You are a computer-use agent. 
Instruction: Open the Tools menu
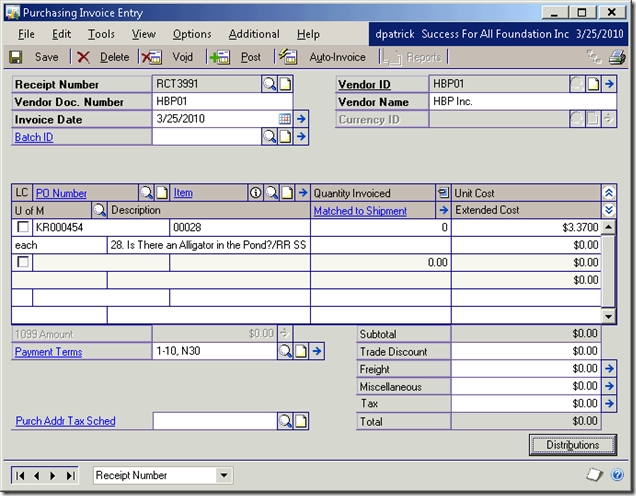pos(101,34)
